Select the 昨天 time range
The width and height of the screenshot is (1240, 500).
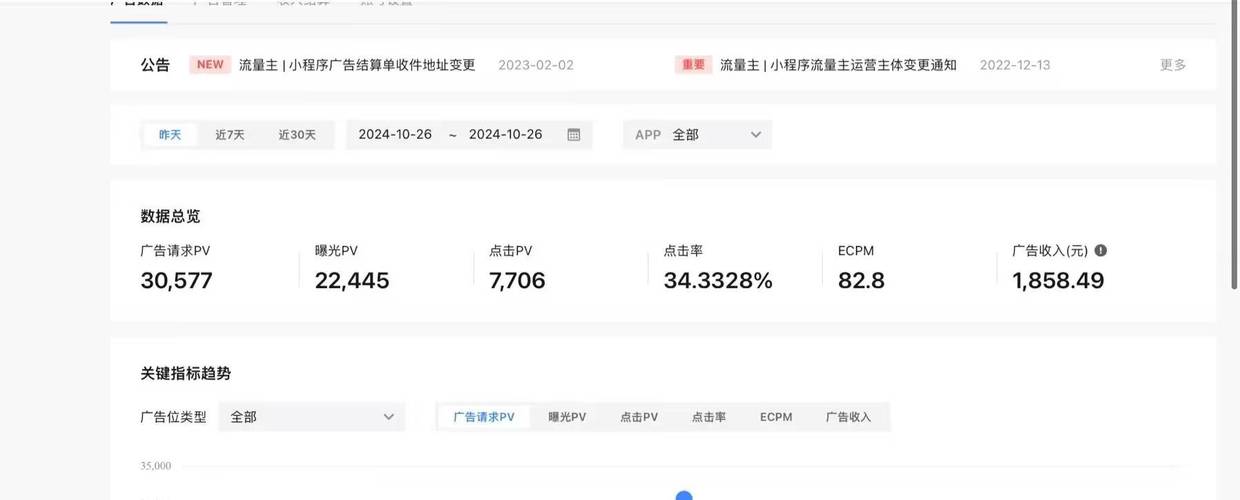(x=170, y=135)
